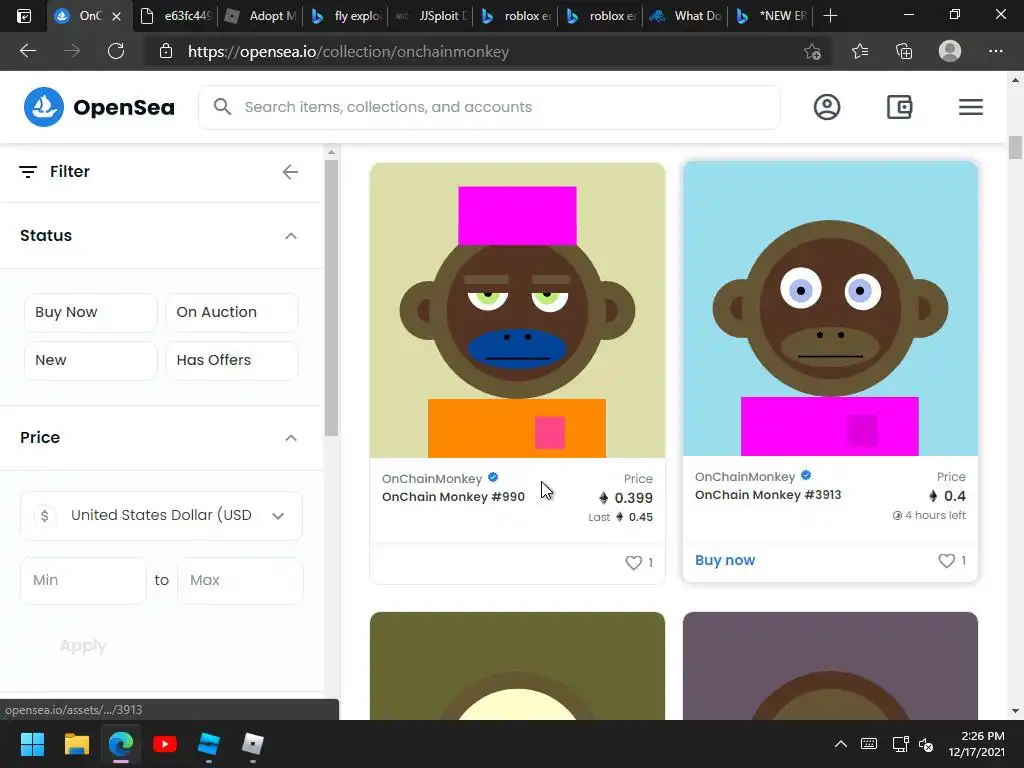Open File Explorer from taskbar

[76, 744]
